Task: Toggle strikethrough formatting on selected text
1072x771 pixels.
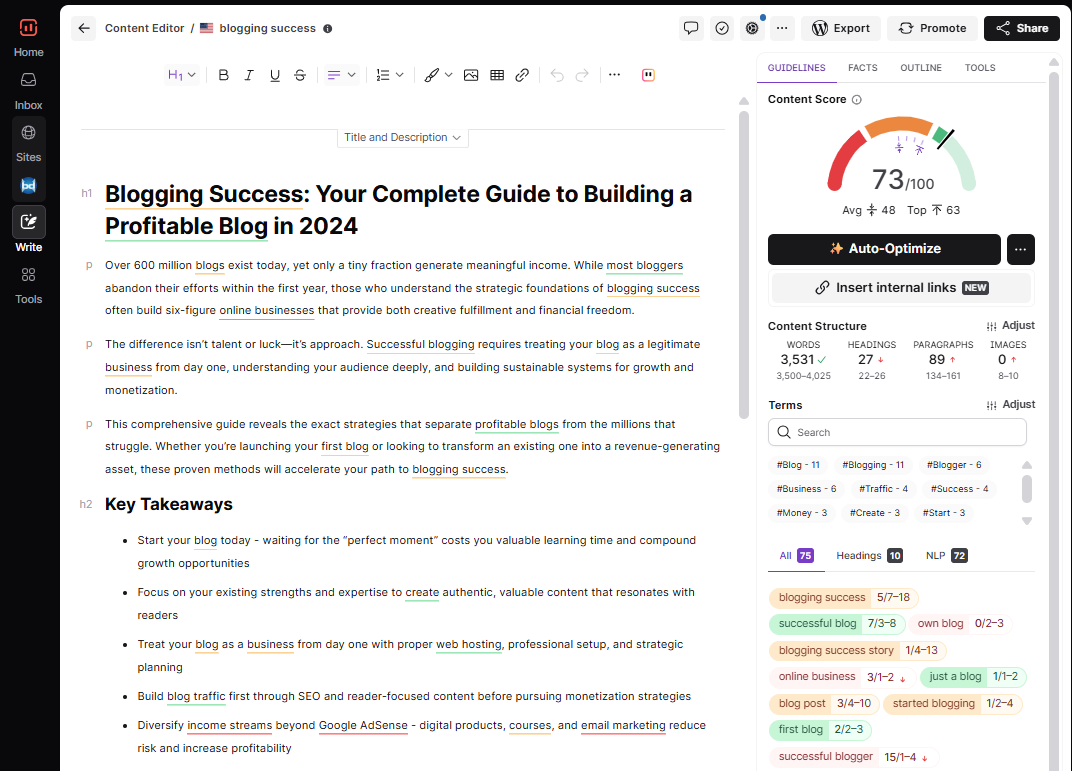Action: click(x=300, y=74)
